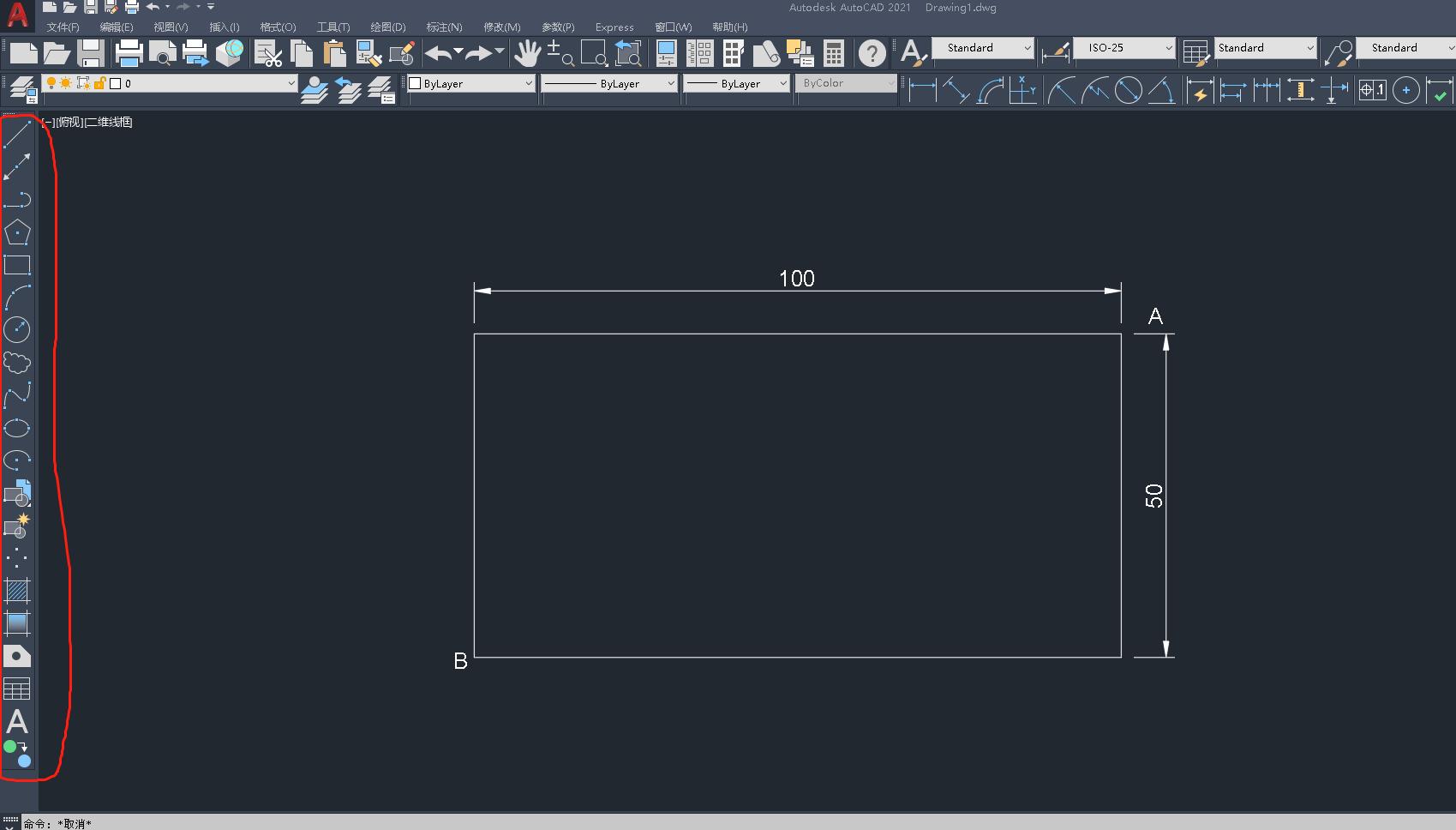
Task: Pick the Revision Cloud tool
Action: 17,363
